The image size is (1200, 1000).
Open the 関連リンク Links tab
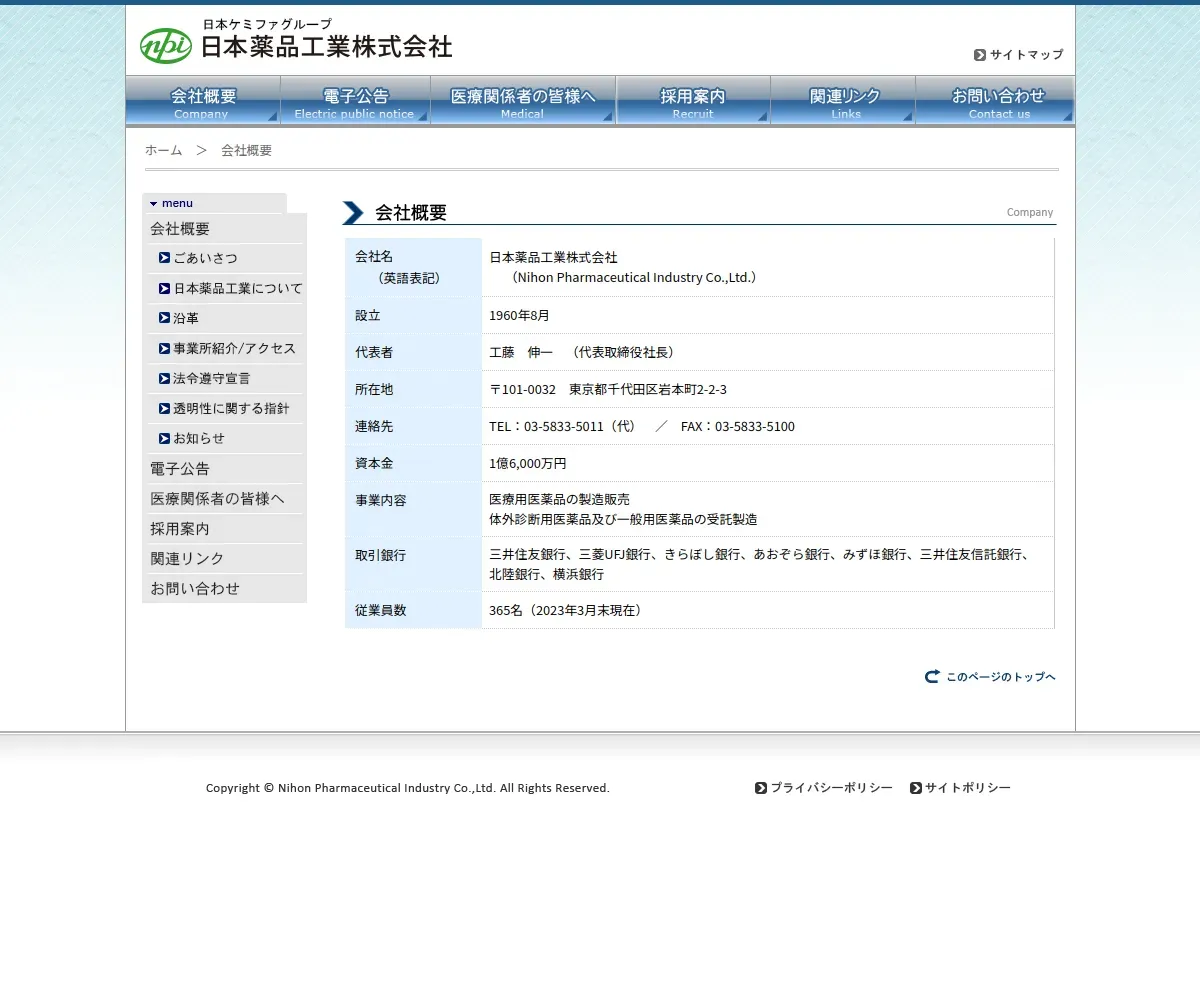click(x=843, y=101)
